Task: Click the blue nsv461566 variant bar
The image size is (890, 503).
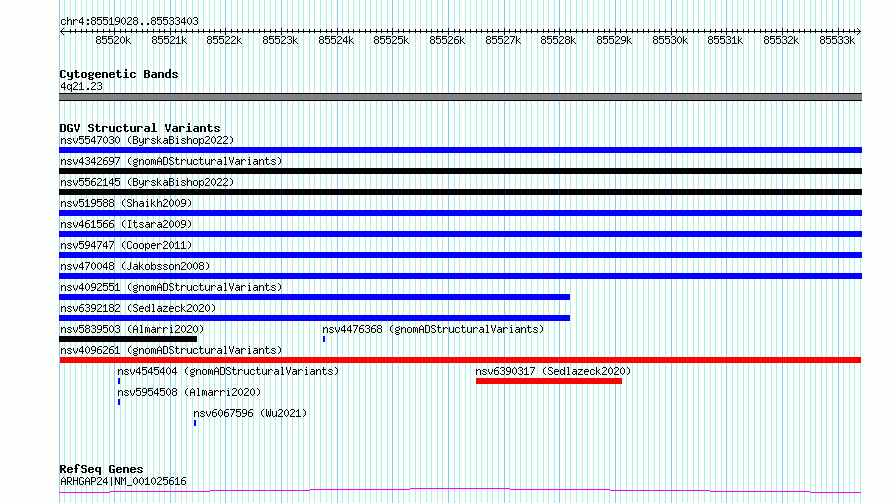Action: click(460, 234)
